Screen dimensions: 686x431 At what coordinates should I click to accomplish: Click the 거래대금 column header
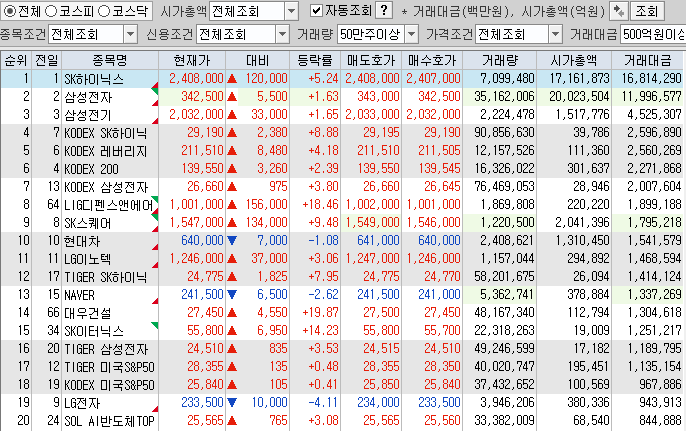[x=648, y=60]
